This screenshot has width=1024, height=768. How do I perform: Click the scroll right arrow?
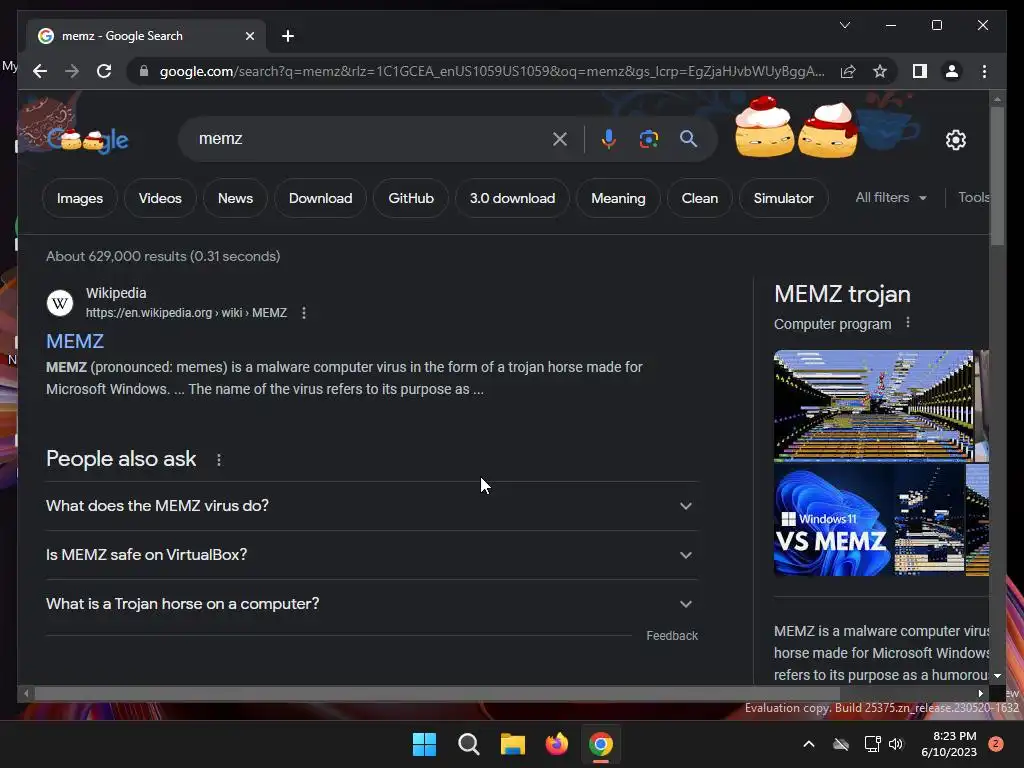click(x=981, y=694)
